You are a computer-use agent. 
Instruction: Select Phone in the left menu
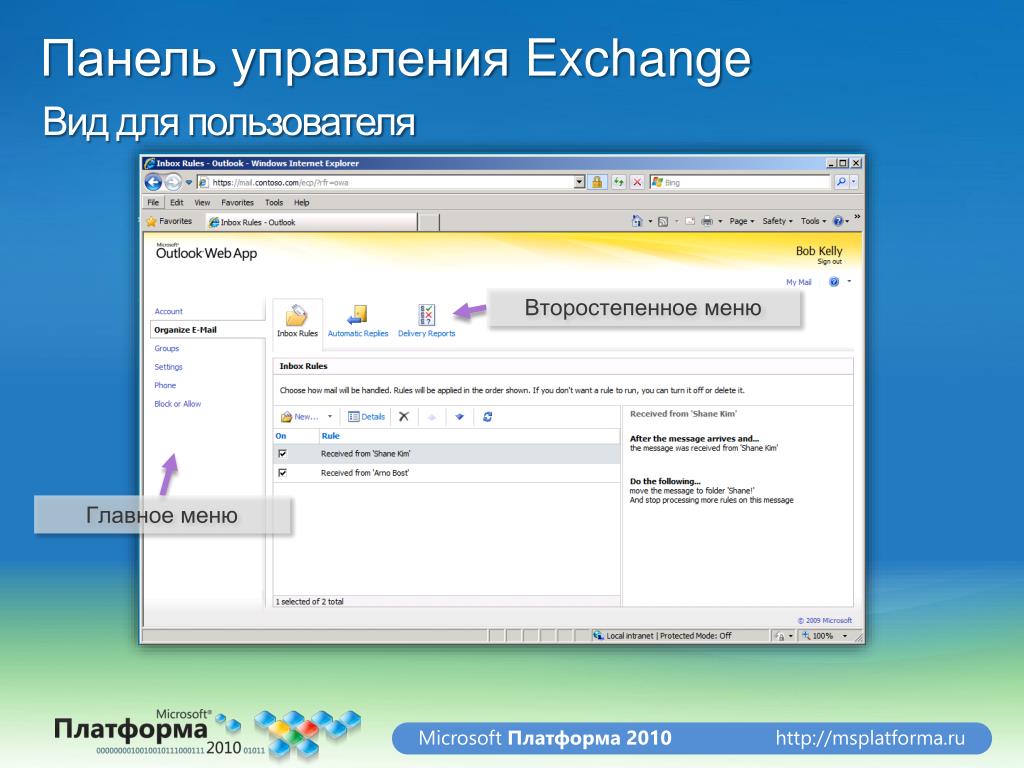(x=165, y=385)
